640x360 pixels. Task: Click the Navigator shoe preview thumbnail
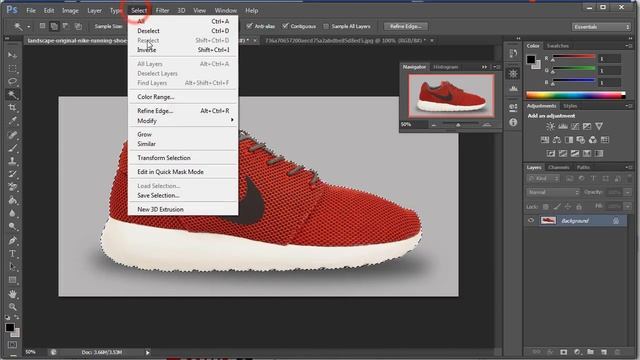pyautogui.click(x=451, y=96)
